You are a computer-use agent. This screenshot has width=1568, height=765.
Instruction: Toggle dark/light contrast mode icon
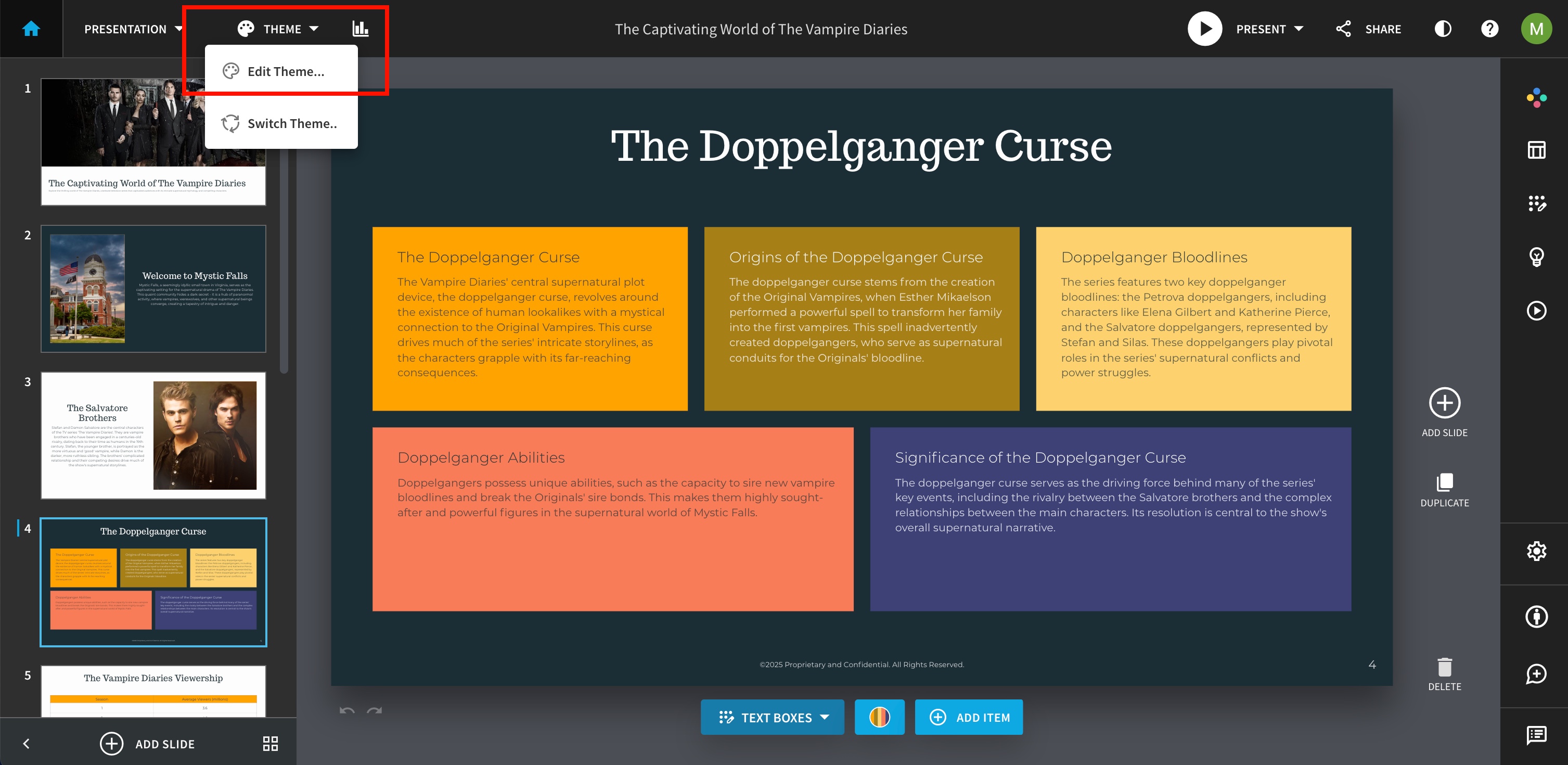pos(1443,29)
